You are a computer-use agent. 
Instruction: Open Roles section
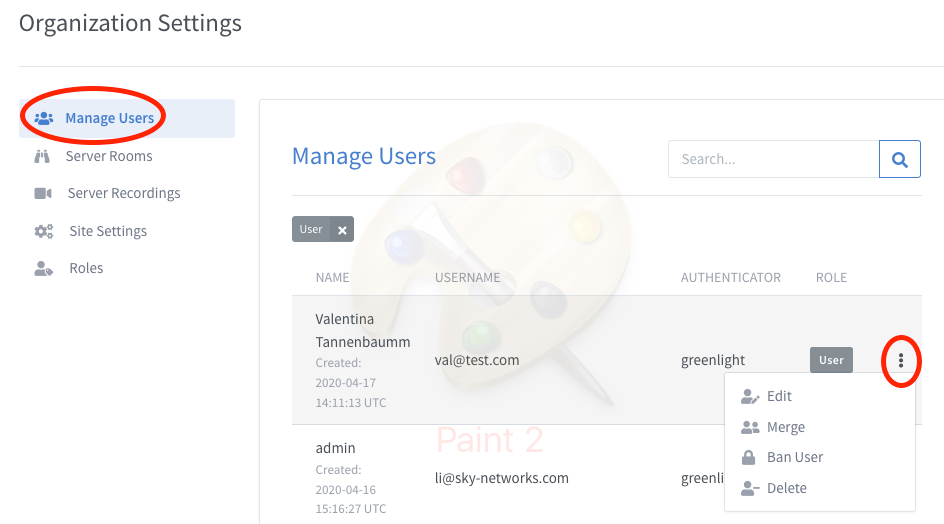pos(86,268)
